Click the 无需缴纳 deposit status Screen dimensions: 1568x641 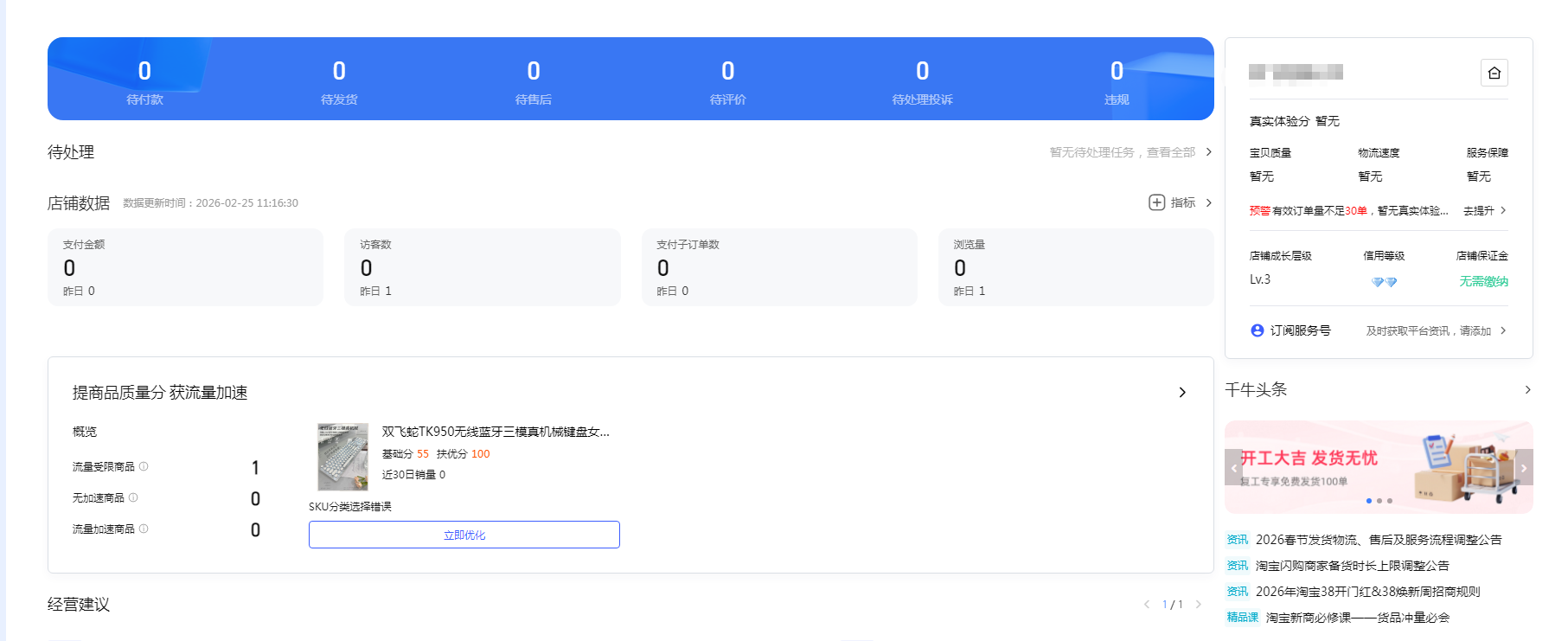(1483, 281)
